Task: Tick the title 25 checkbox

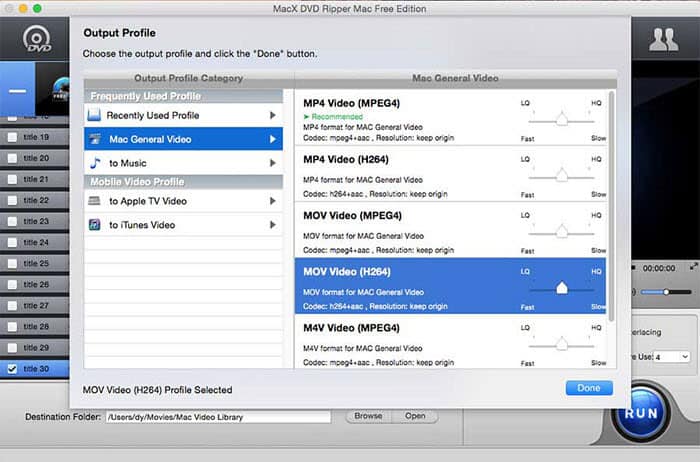Action: click(12, 263)
